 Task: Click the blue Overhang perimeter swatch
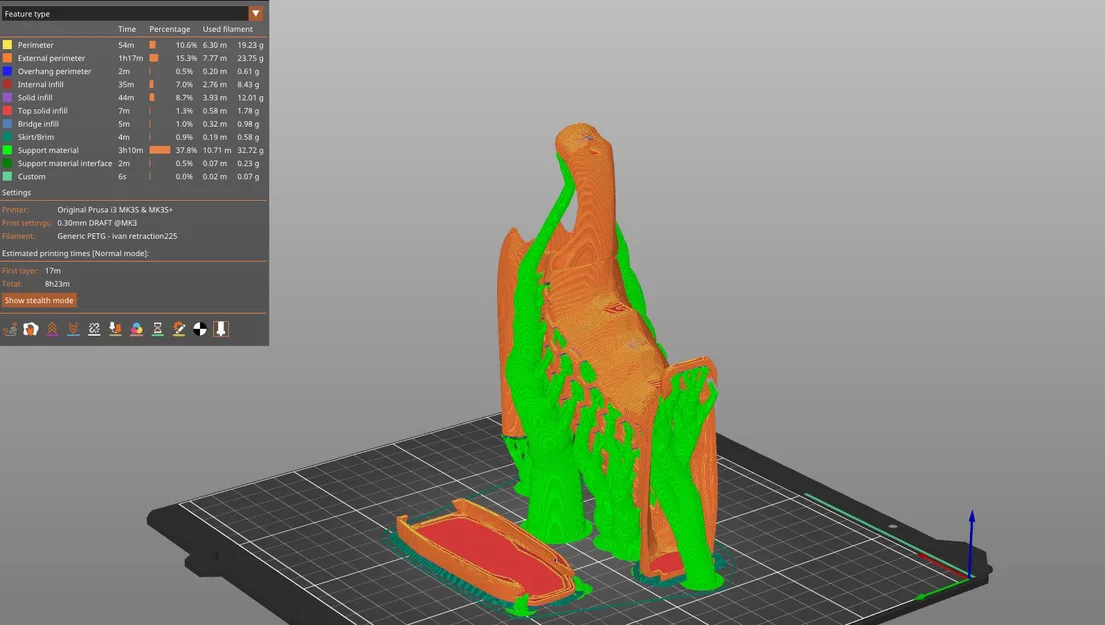click(x=7, y=71)
